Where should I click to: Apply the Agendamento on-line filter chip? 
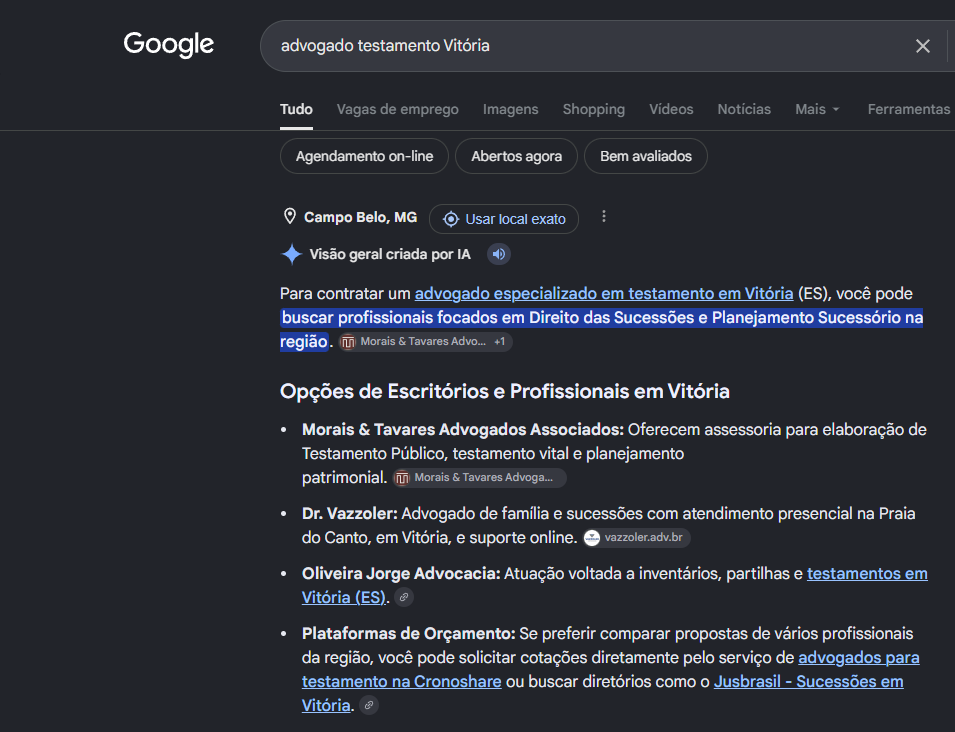364,156
